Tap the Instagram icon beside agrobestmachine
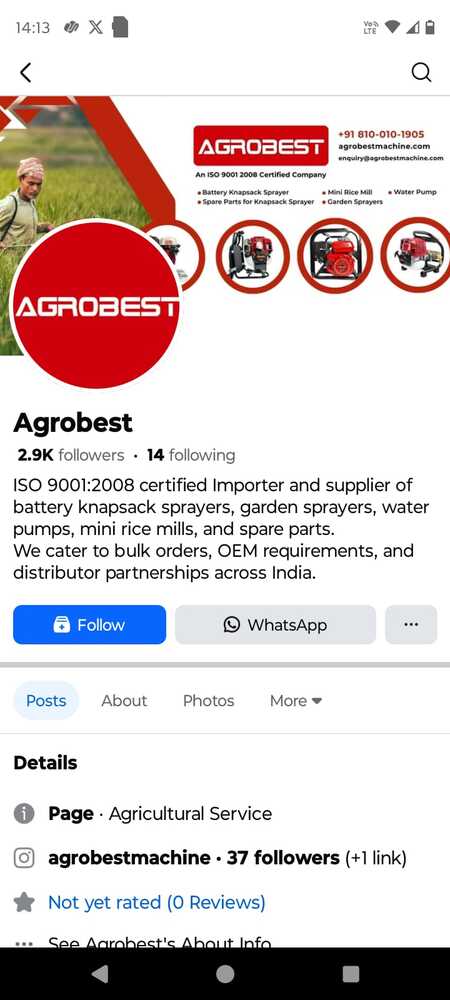The image size is (450, 1000). [x=24, y=858]
